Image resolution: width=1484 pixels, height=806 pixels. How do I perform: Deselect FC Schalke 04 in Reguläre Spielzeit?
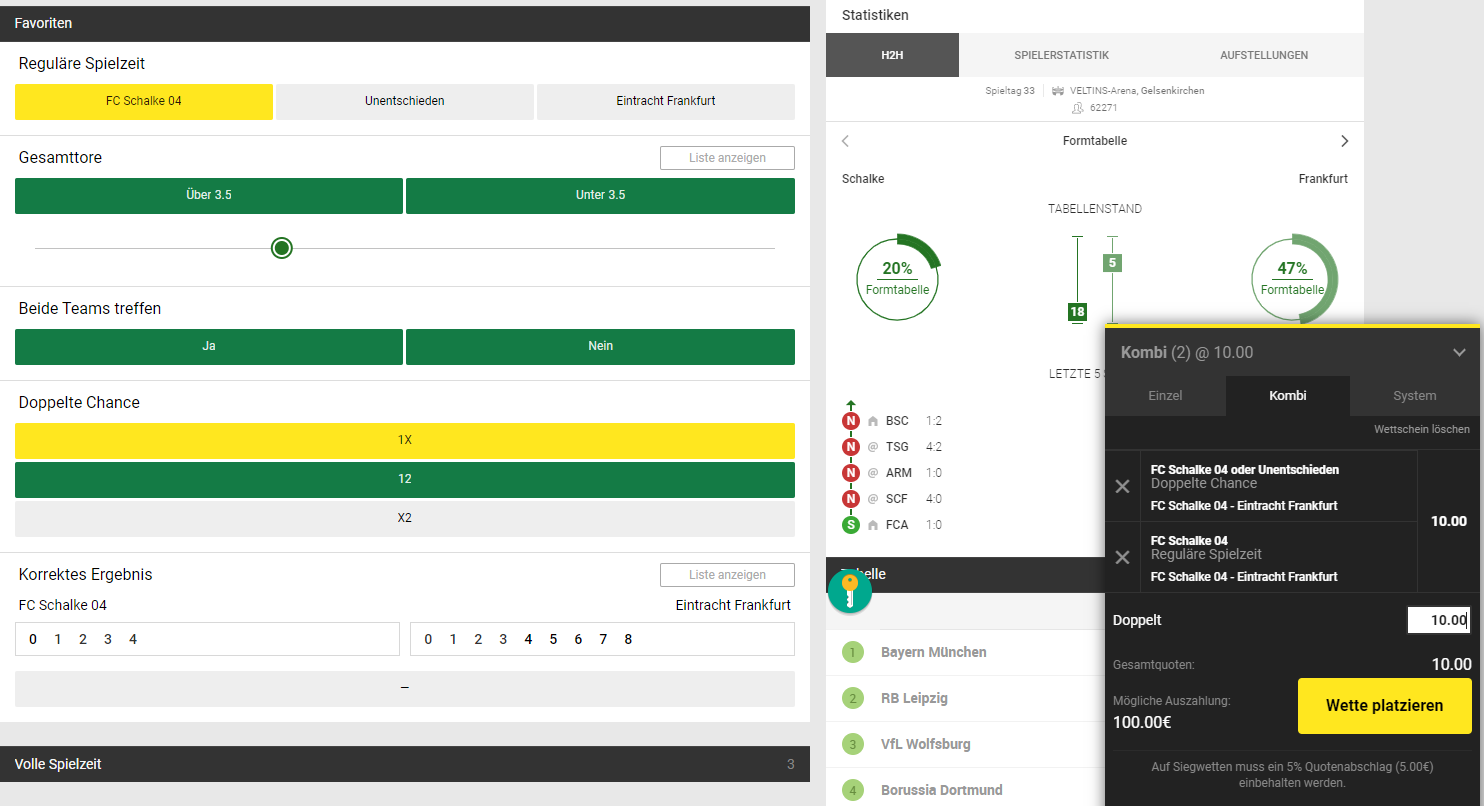click(x=144, y=101)
